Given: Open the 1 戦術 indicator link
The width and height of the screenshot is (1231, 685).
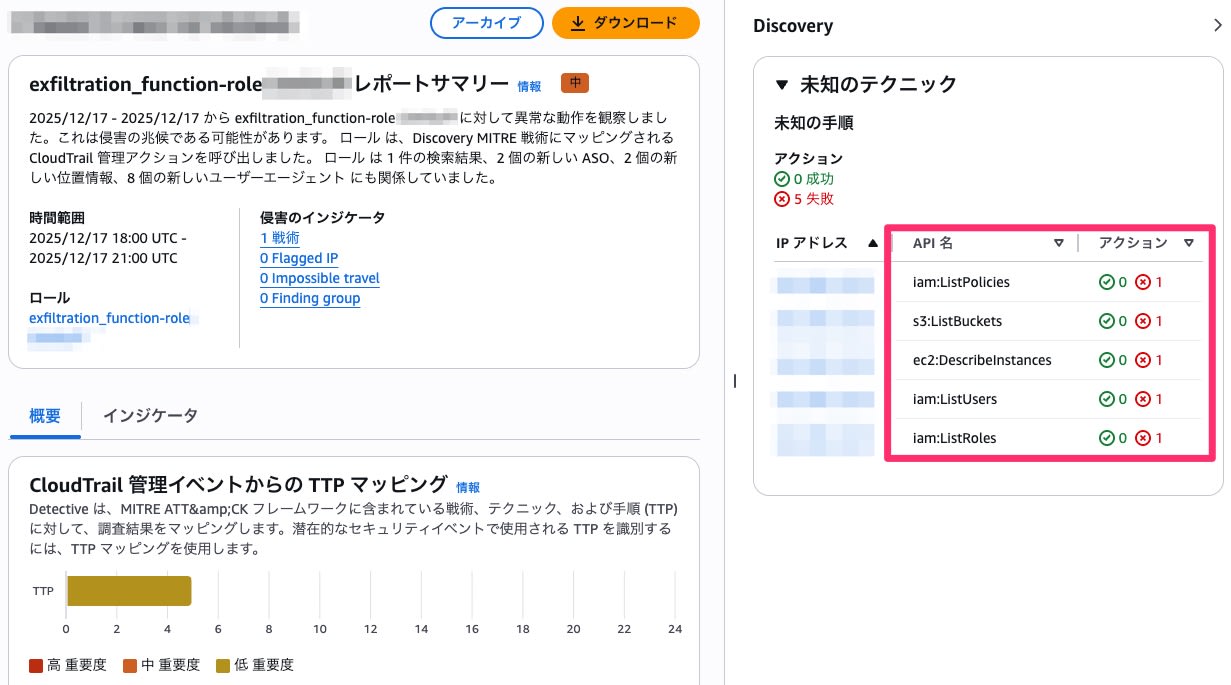Looking at the screenshot, I should [279, 238].
